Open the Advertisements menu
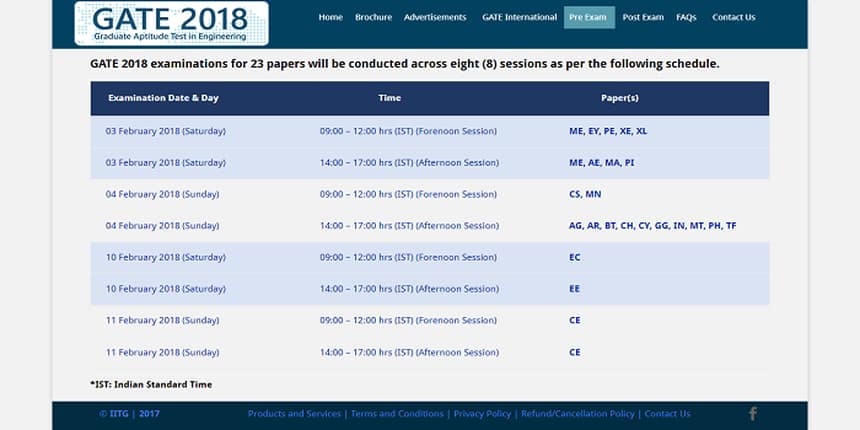This screenshot has height=430, width=860. tap(435, 18)
